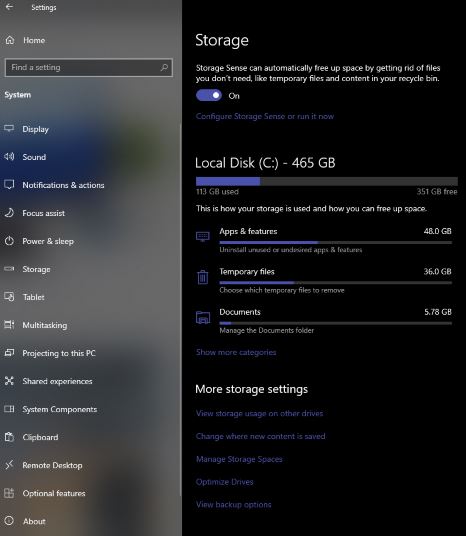Select the System Components icon
Image resolution: width=466 pixels, height=536 pixels.
click(9, 409)
